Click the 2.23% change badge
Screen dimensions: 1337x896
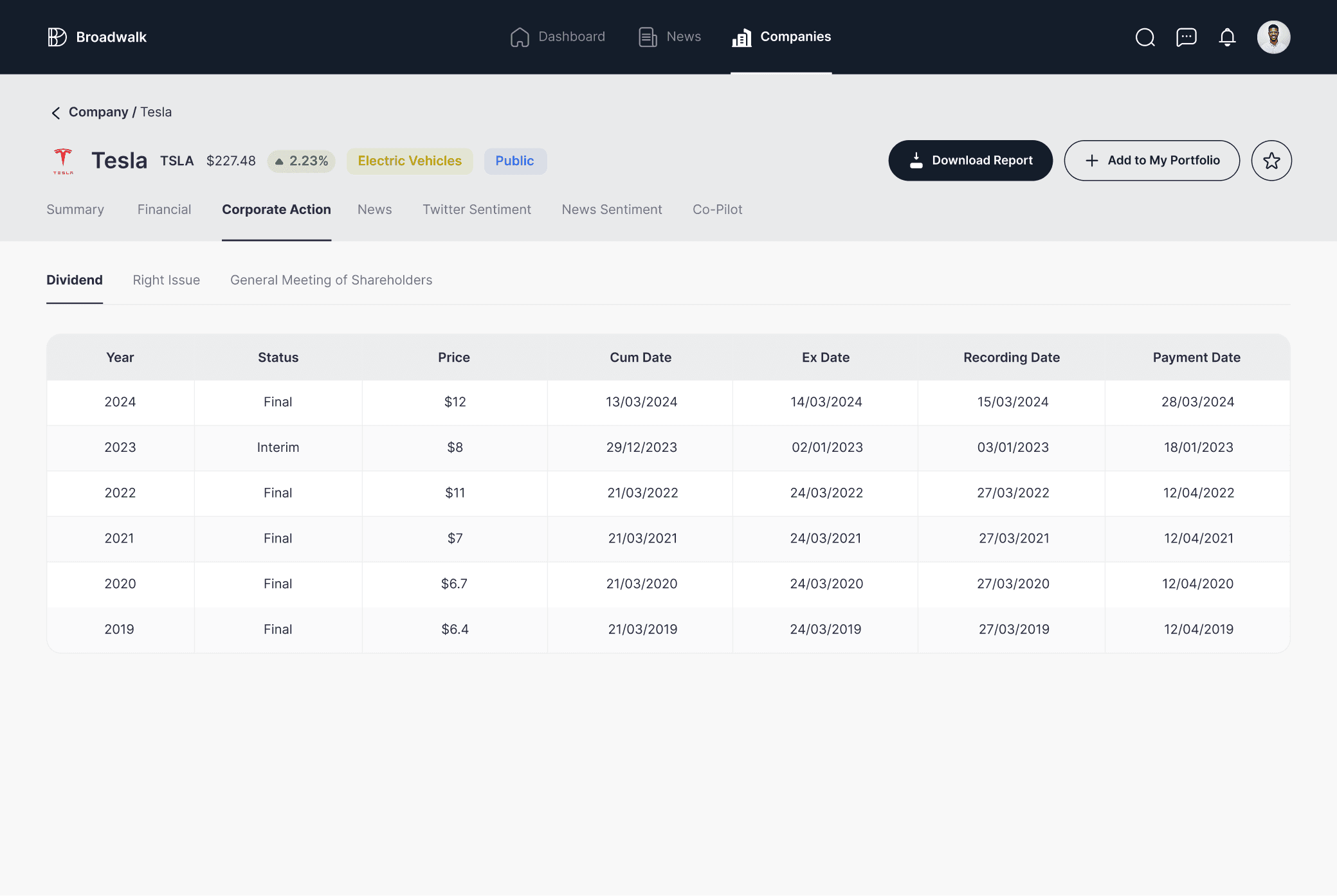[x=301, y=161]
